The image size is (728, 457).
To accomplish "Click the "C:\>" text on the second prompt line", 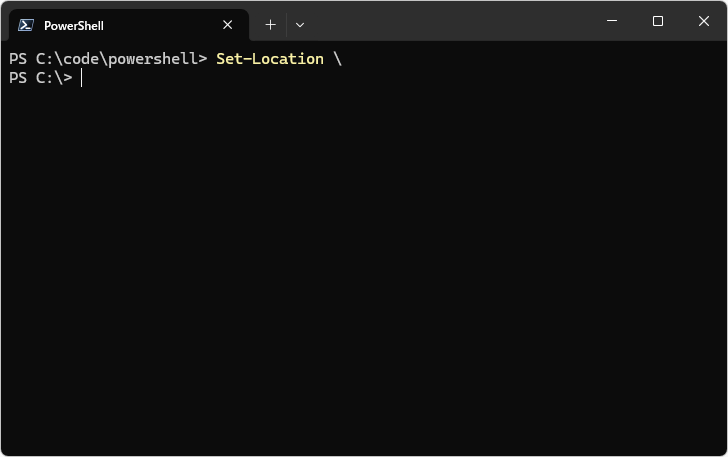I will [54, 78].
